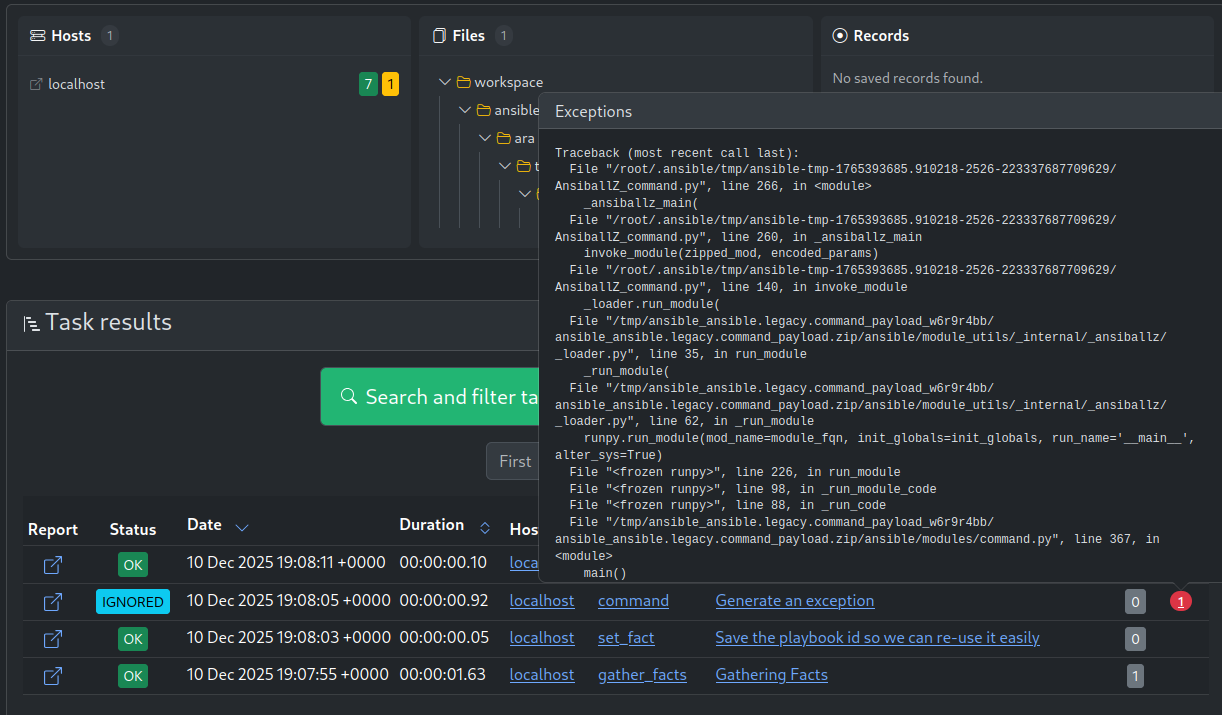
Task: Click the 1 badge in Gathering Facts row
Action: coord(1135,676)
